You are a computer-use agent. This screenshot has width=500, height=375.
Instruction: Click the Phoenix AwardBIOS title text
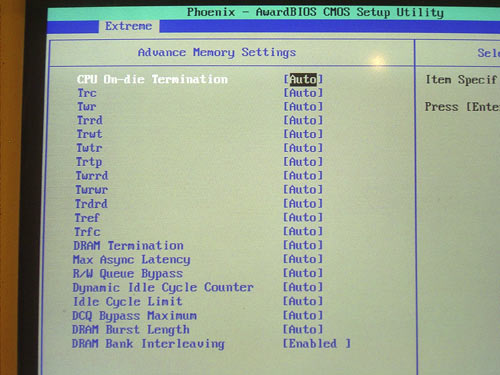click(x=315, y=12)
